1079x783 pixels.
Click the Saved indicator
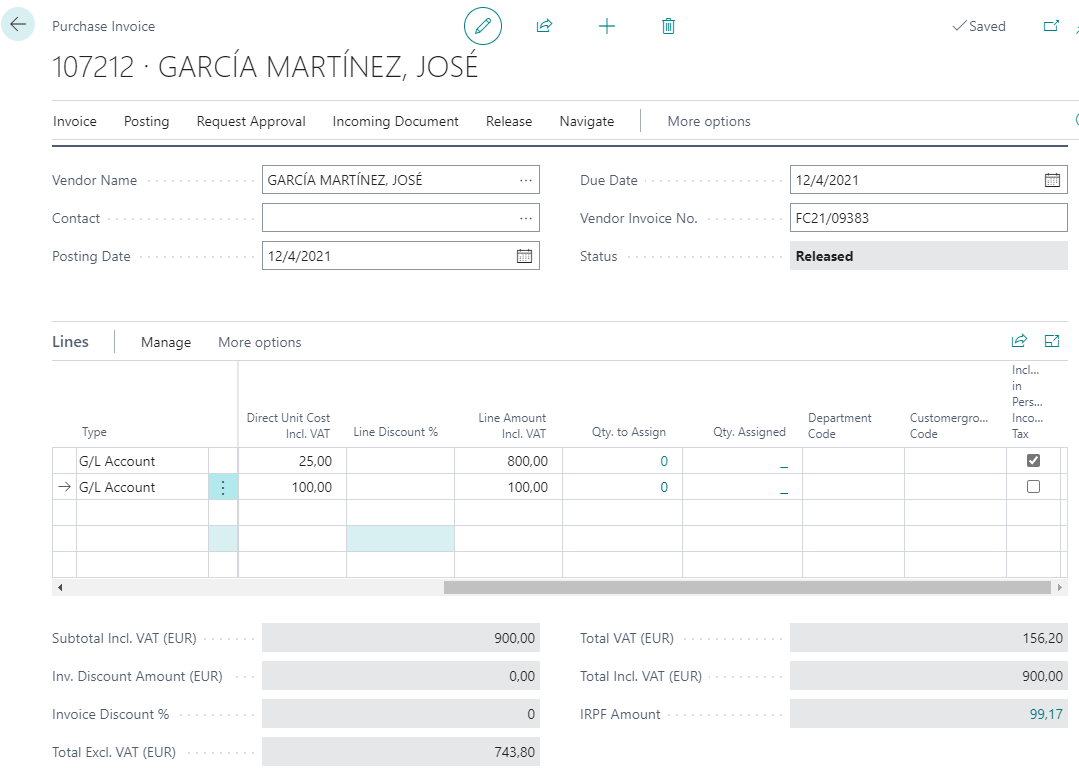(979, 26)
